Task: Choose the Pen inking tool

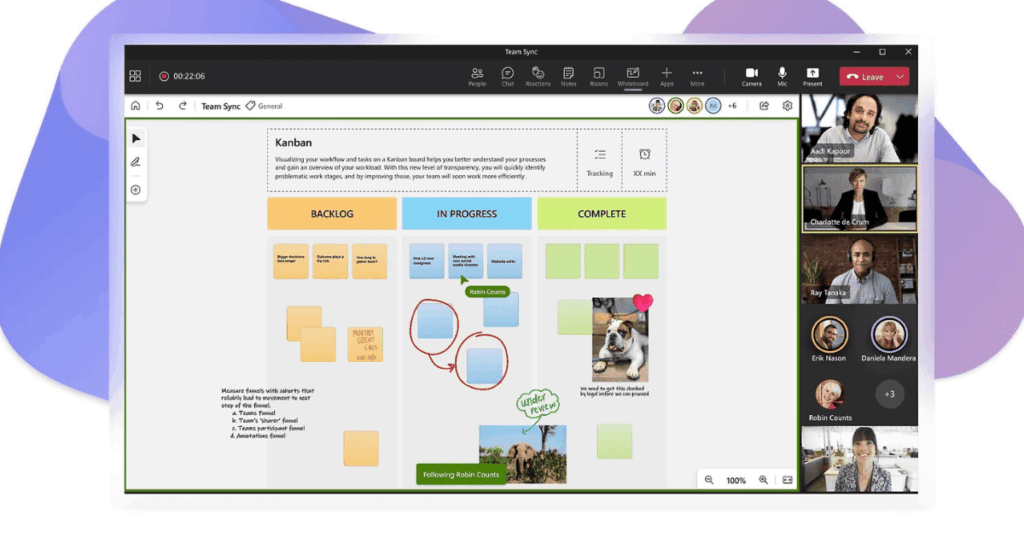Action: tap(136, 162)
